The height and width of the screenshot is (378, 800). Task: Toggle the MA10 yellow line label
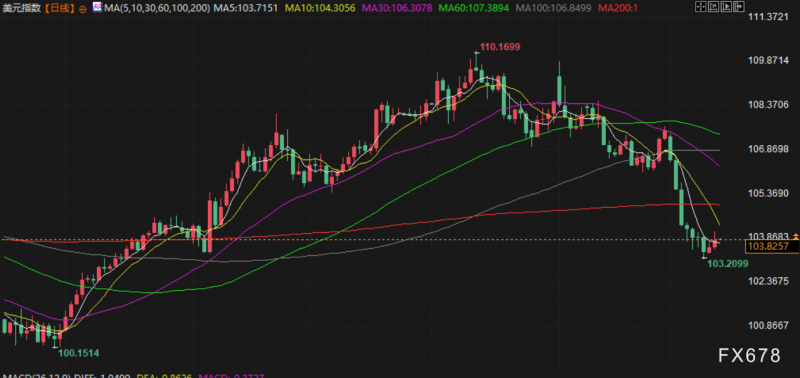(x=320, y=8)
